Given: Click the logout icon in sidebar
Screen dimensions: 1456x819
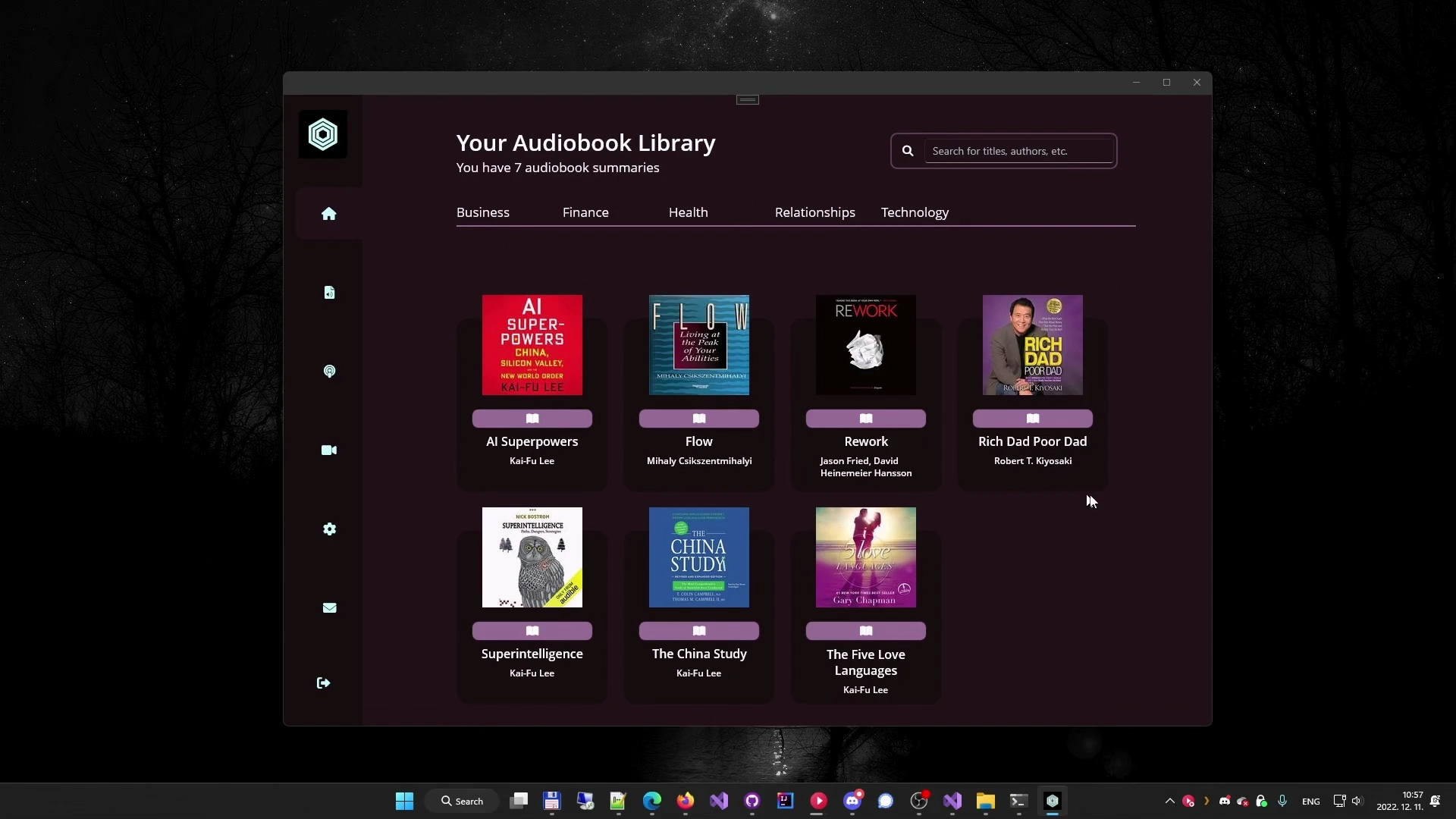Looking at the screenshot, I should (x=324, y=683).
